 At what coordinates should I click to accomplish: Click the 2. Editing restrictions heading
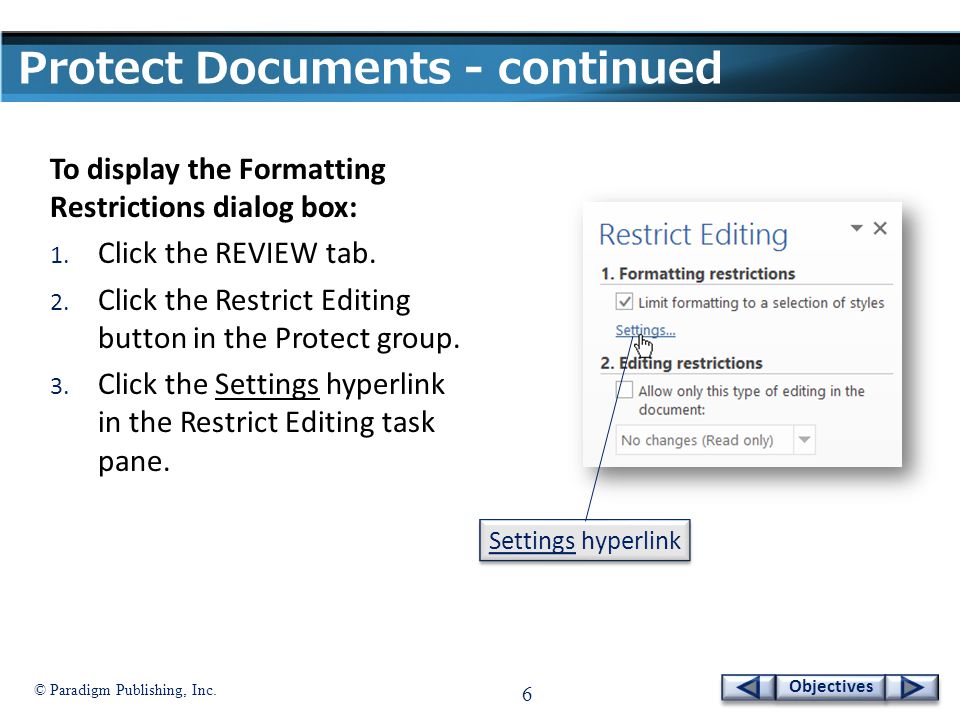click(681, 363)
